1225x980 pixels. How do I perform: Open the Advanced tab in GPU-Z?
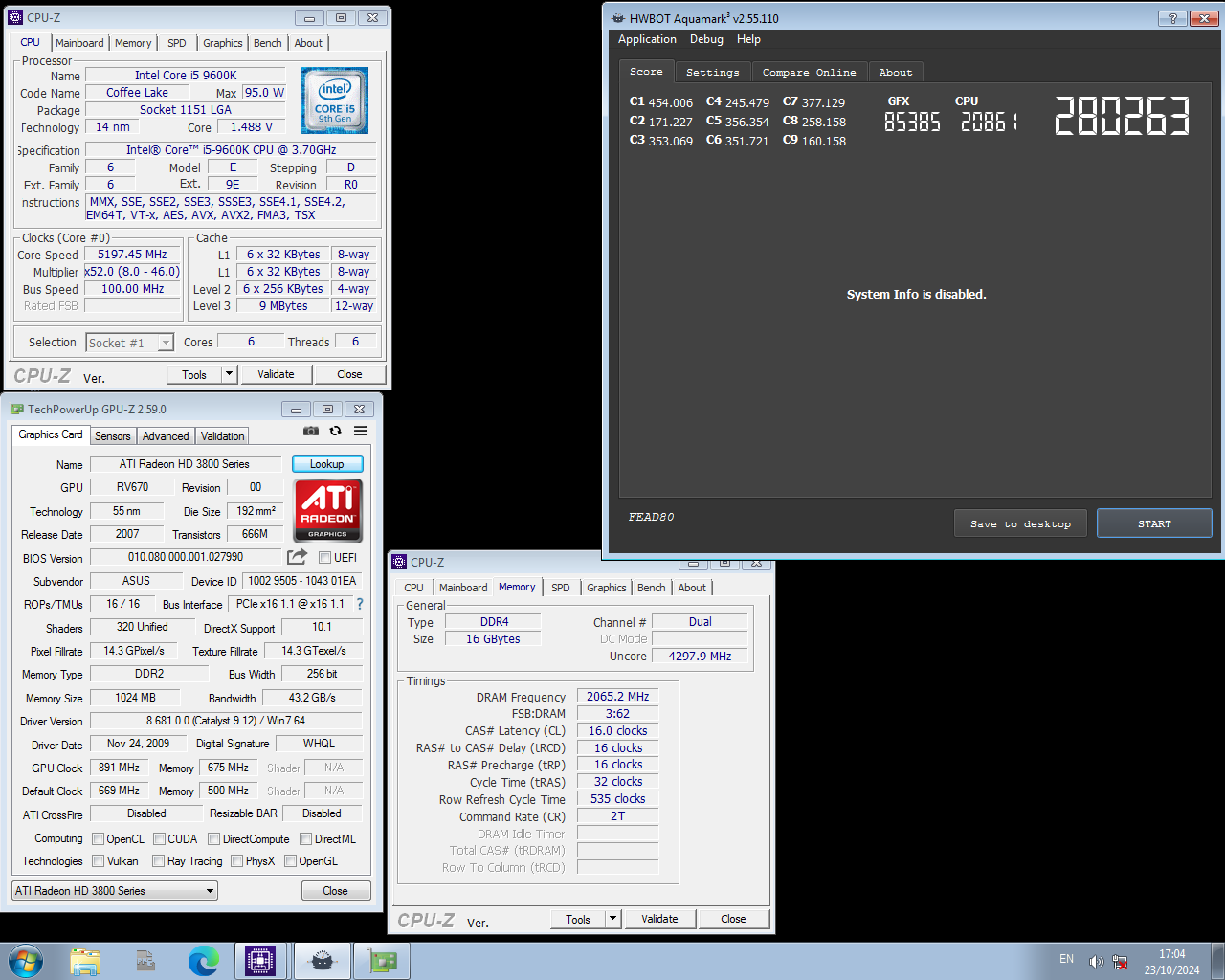pos(166,436)
